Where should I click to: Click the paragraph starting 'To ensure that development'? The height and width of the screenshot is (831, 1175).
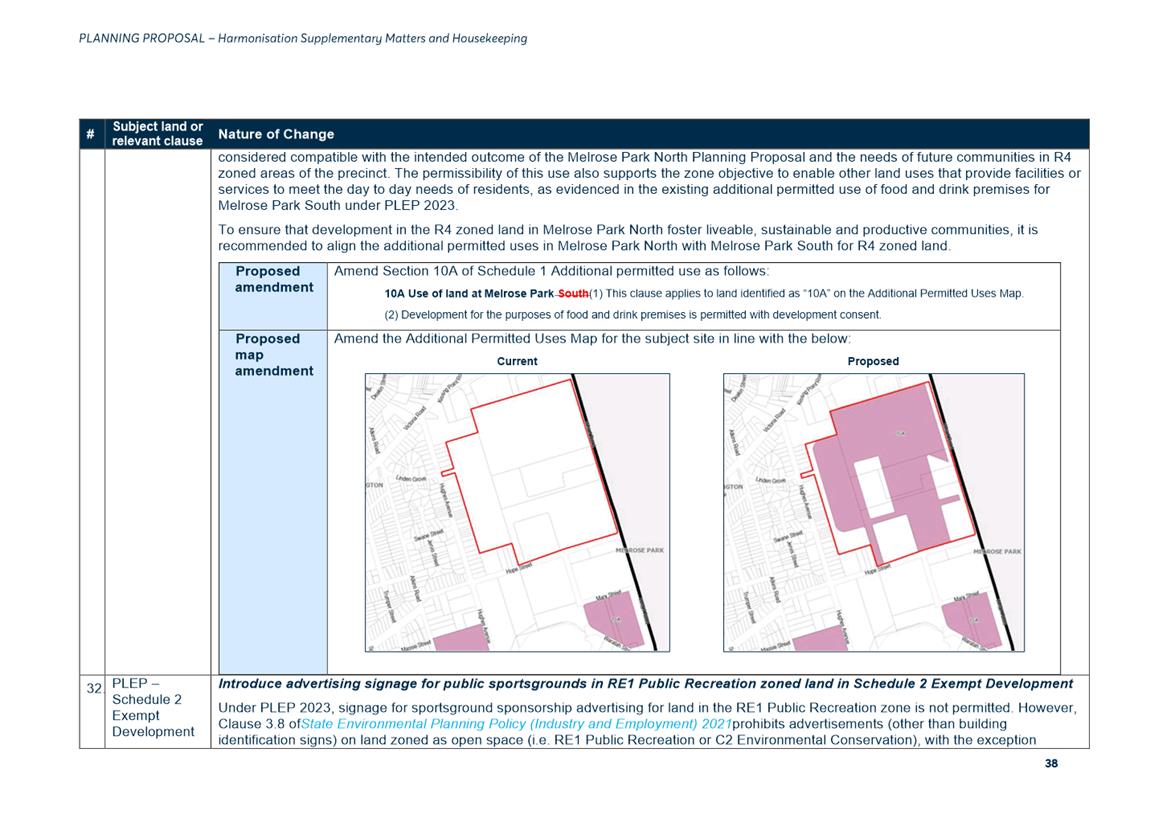[628, 238]
